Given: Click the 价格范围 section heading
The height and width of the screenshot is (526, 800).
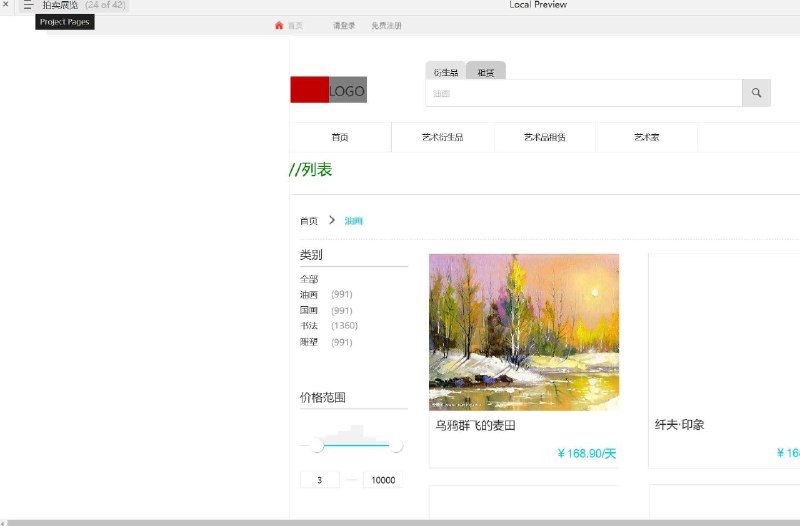Looking at the screenshot, I should (x=322, y=397).
